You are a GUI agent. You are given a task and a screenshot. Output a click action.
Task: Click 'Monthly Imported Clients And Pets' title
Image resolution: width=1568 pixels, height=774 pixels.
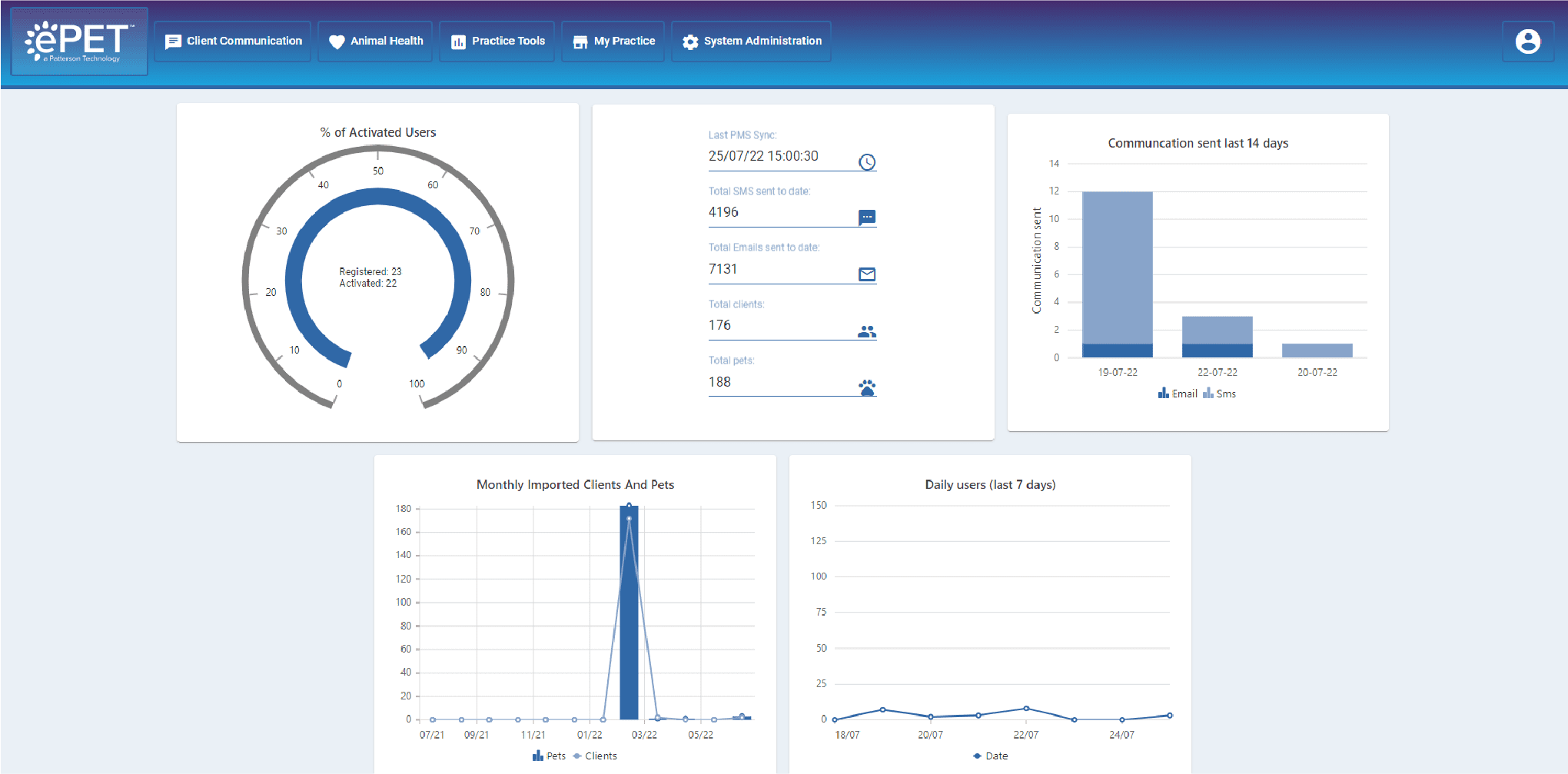point(575,484)
